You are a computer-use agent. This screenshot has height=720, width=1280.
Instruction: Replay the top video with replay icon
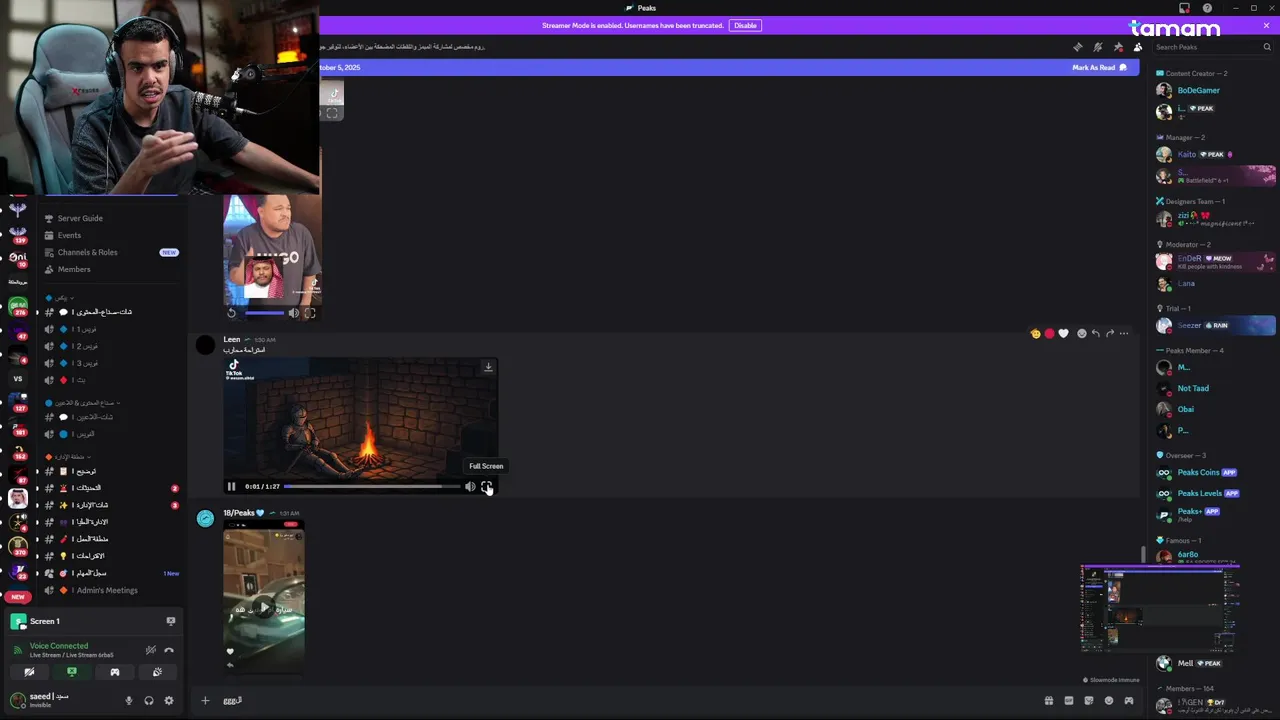click(x=231, y=313)
